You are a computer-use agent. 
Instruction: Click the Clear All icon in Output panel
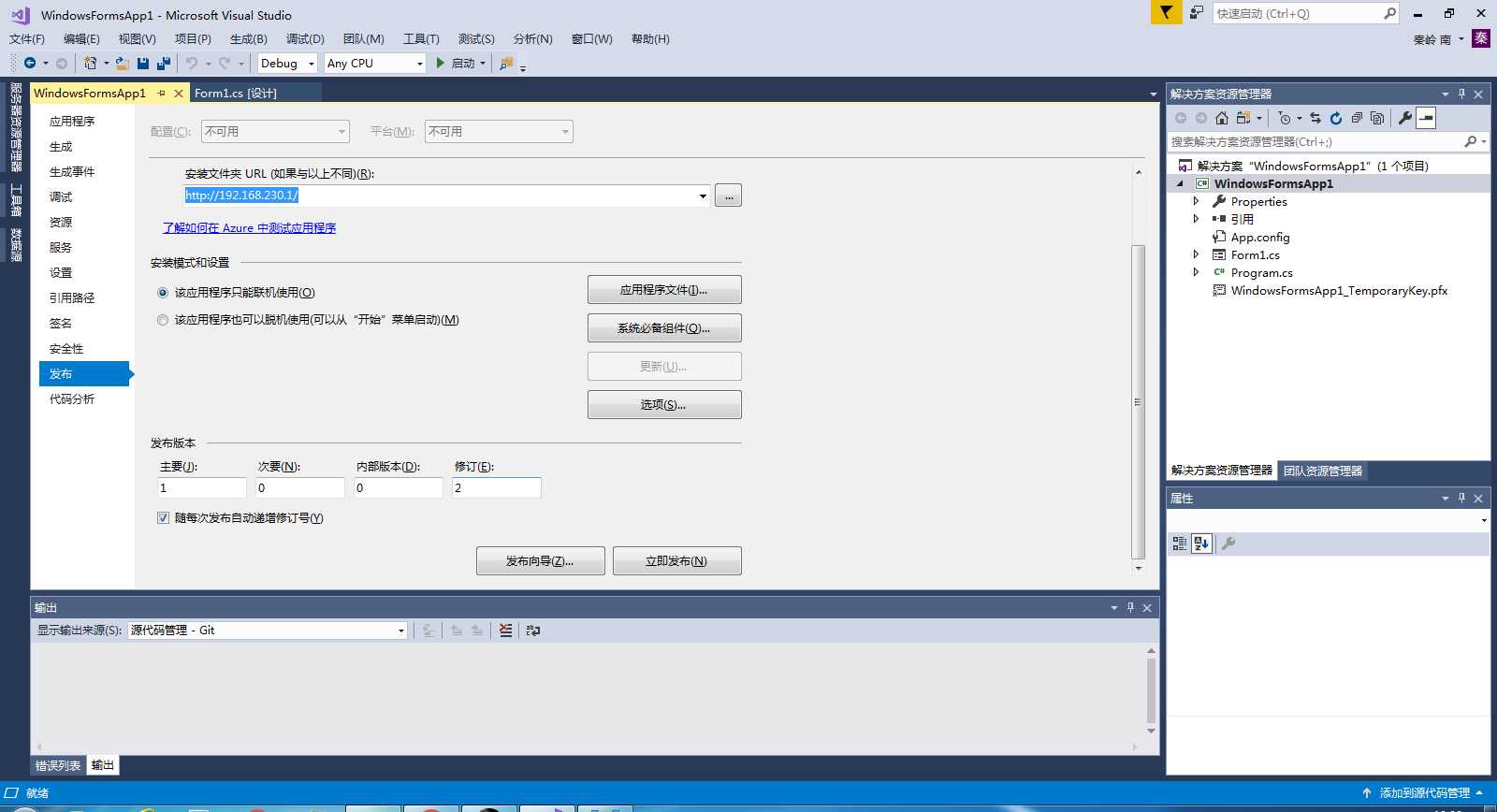point(506,631)
